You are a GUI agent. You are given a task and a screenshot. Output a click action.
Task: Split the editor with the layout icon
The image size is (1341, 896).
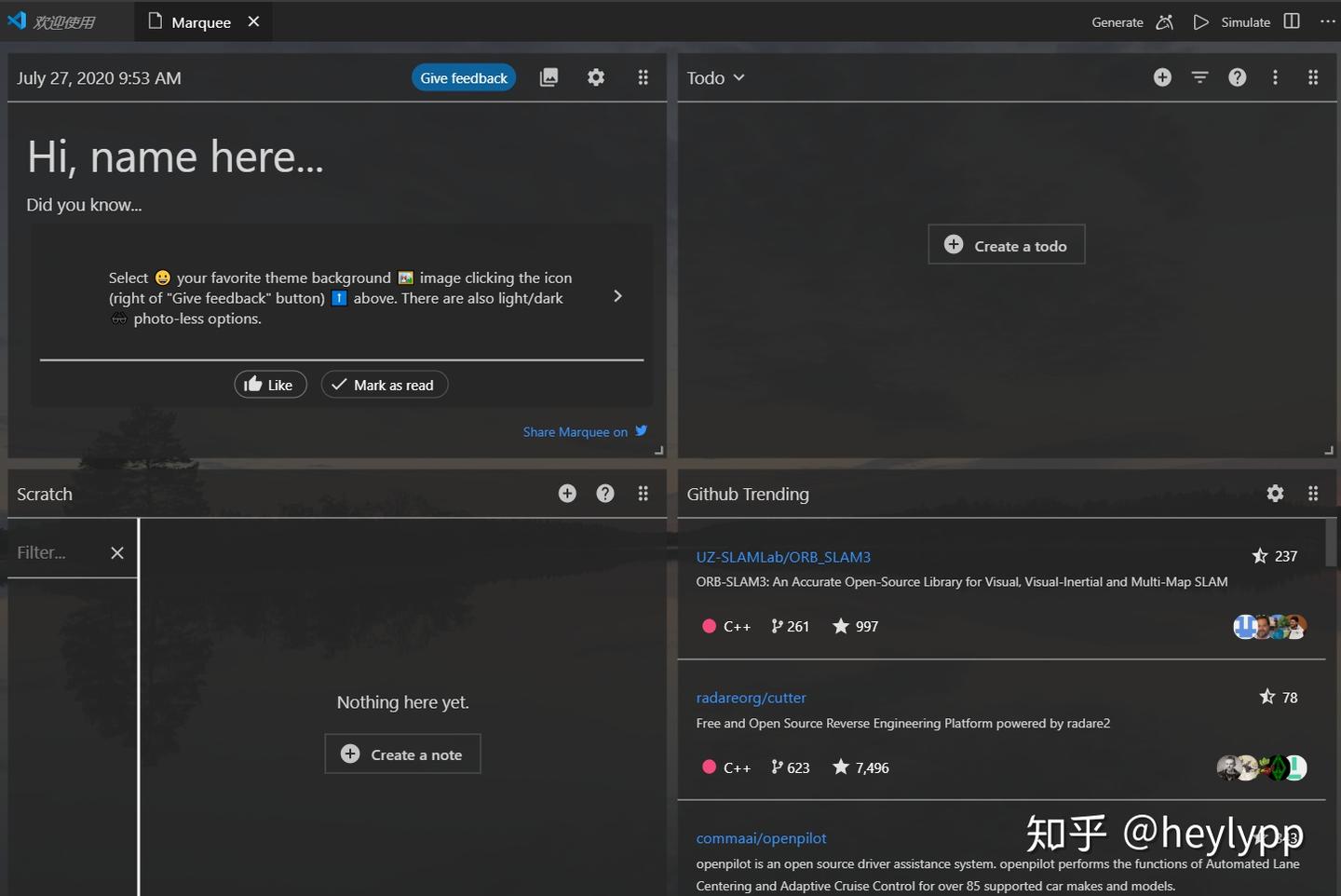pyautogui.click(x=1291, y=21)
